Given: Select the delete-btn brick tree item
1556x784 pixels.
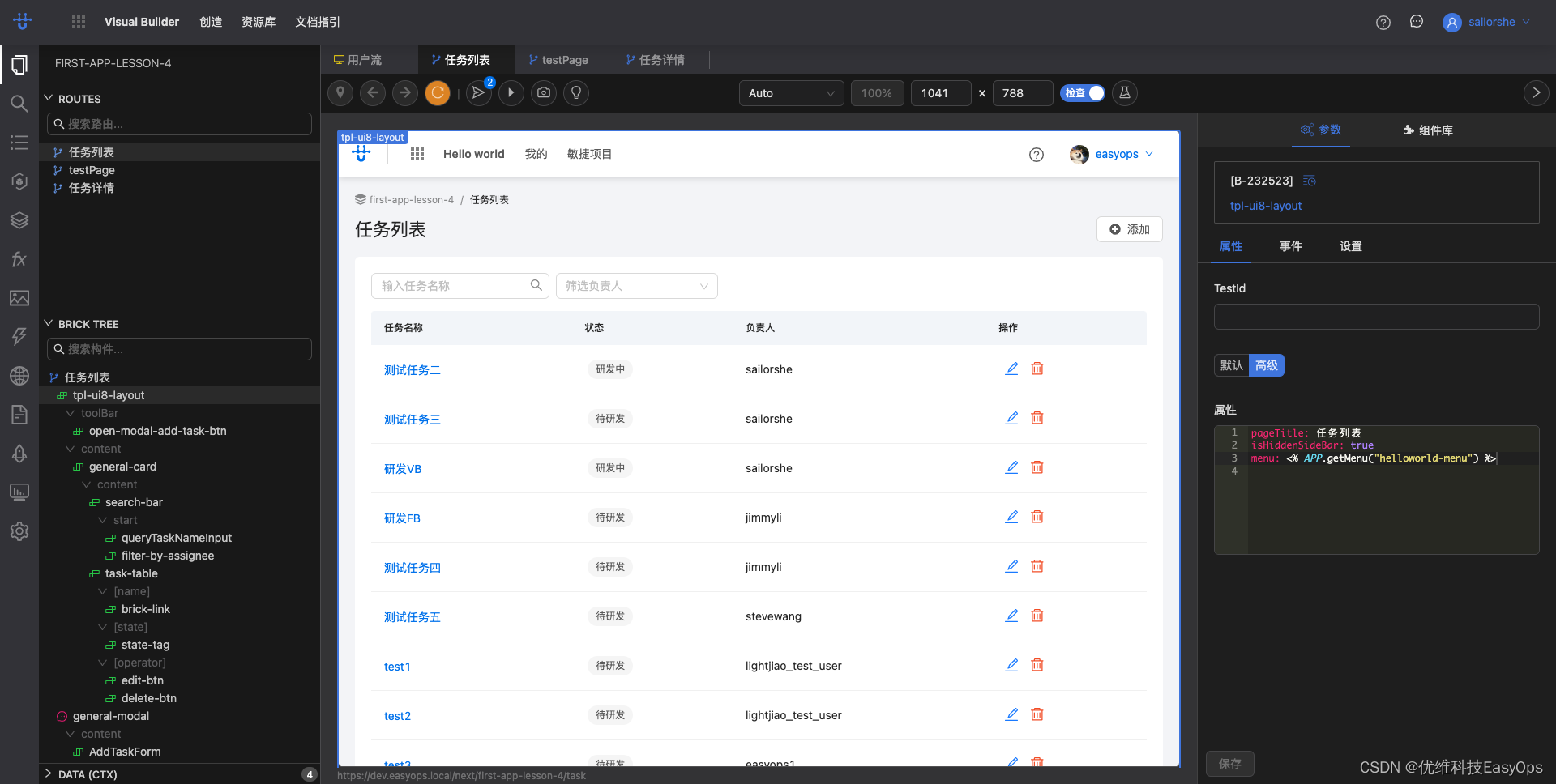Looking at the screenshot, I should pyautogui.click(x=149, y=698).
